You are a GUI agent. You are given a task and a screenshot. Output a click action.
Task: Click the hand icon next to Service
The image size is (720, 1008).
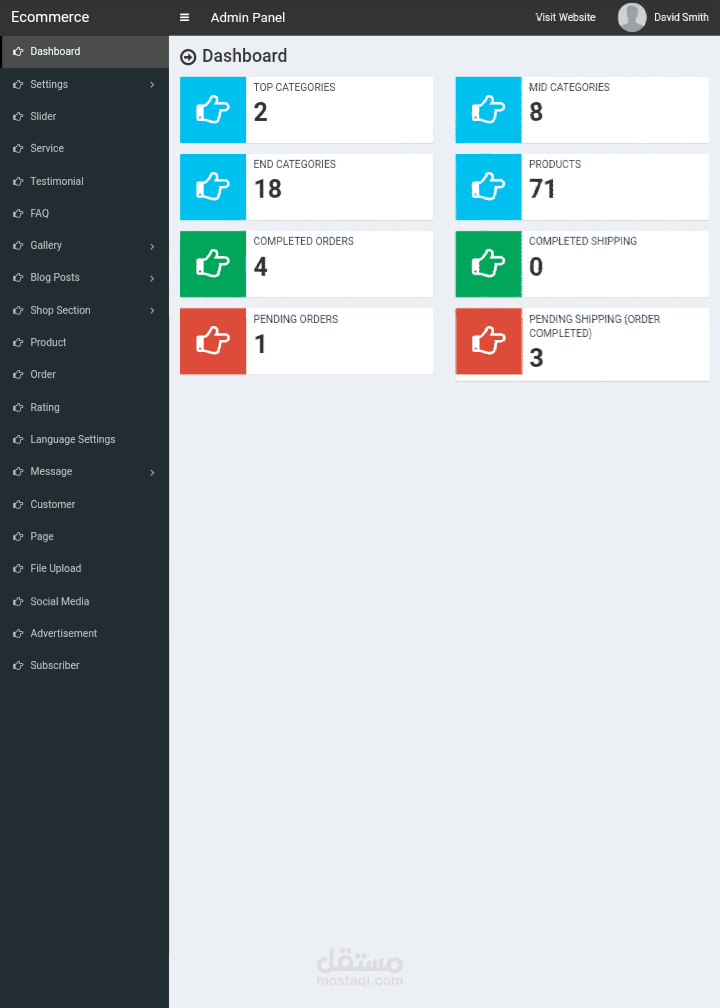tap(18, 148)
